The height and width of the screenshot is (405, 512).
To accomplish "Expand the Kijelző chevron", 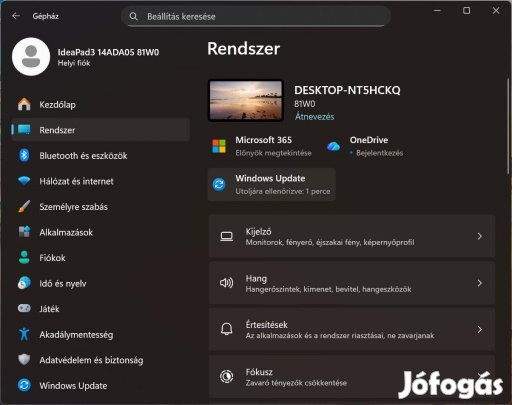I will point(480,236).
